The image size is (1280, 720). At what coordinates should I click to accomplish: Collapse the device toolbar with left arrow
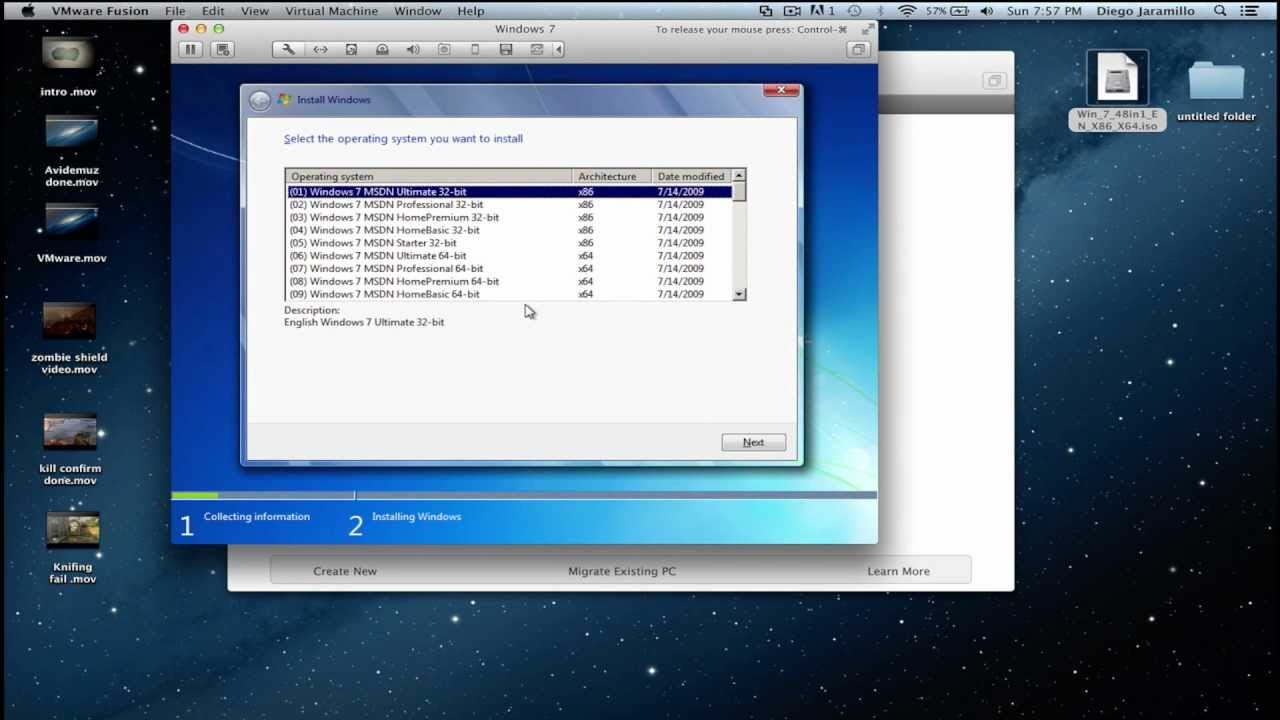[558, 49]
